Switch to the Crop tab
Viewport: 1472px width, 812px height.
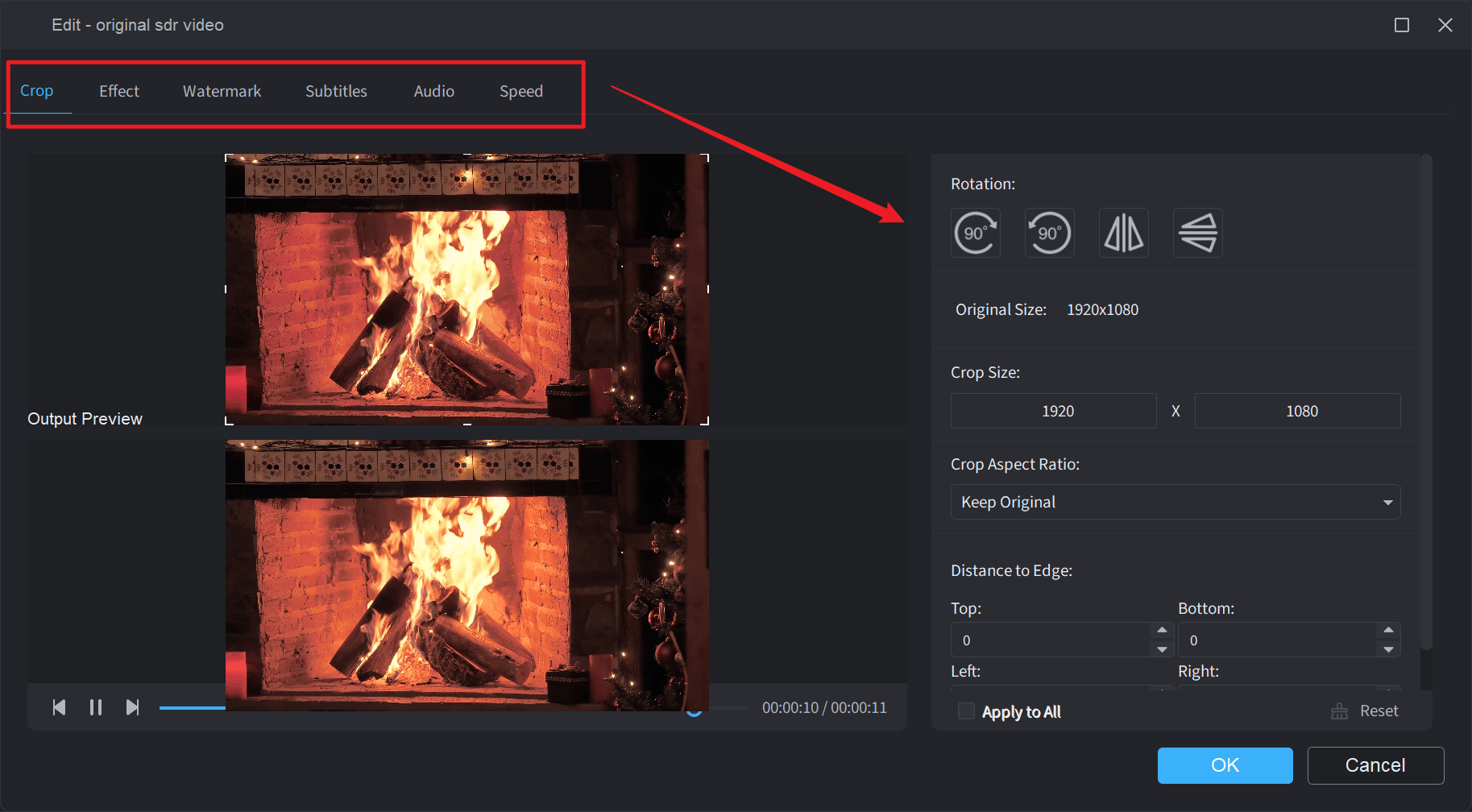tap(37, 91)
